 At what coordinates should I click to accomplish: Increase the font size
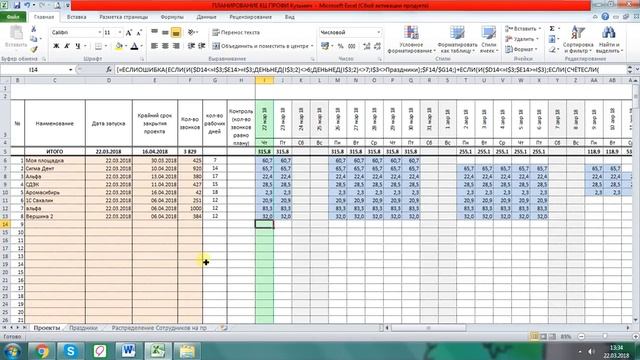pos(129,33)
